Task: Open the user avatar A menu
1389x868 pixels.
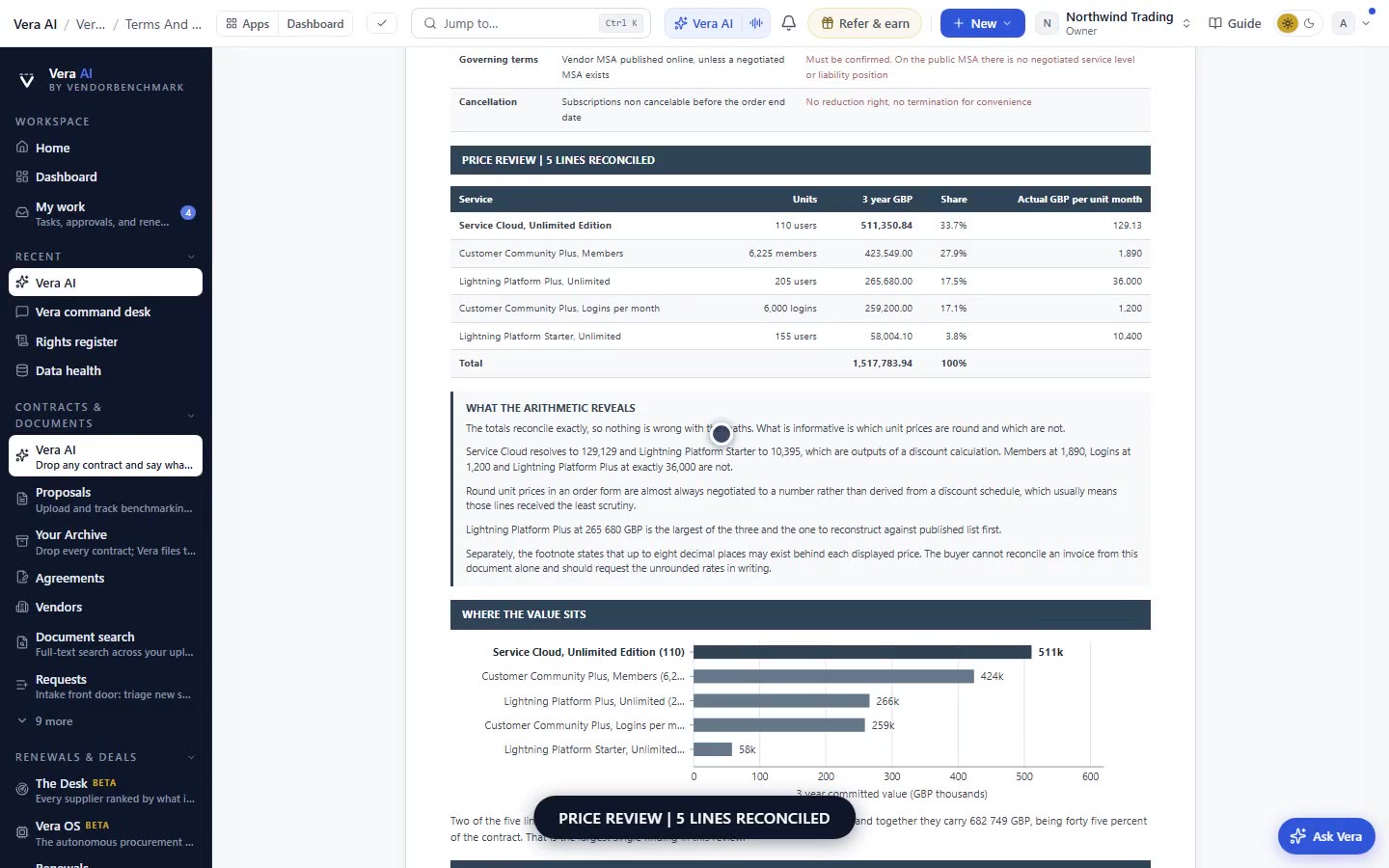Action: 1350,23
